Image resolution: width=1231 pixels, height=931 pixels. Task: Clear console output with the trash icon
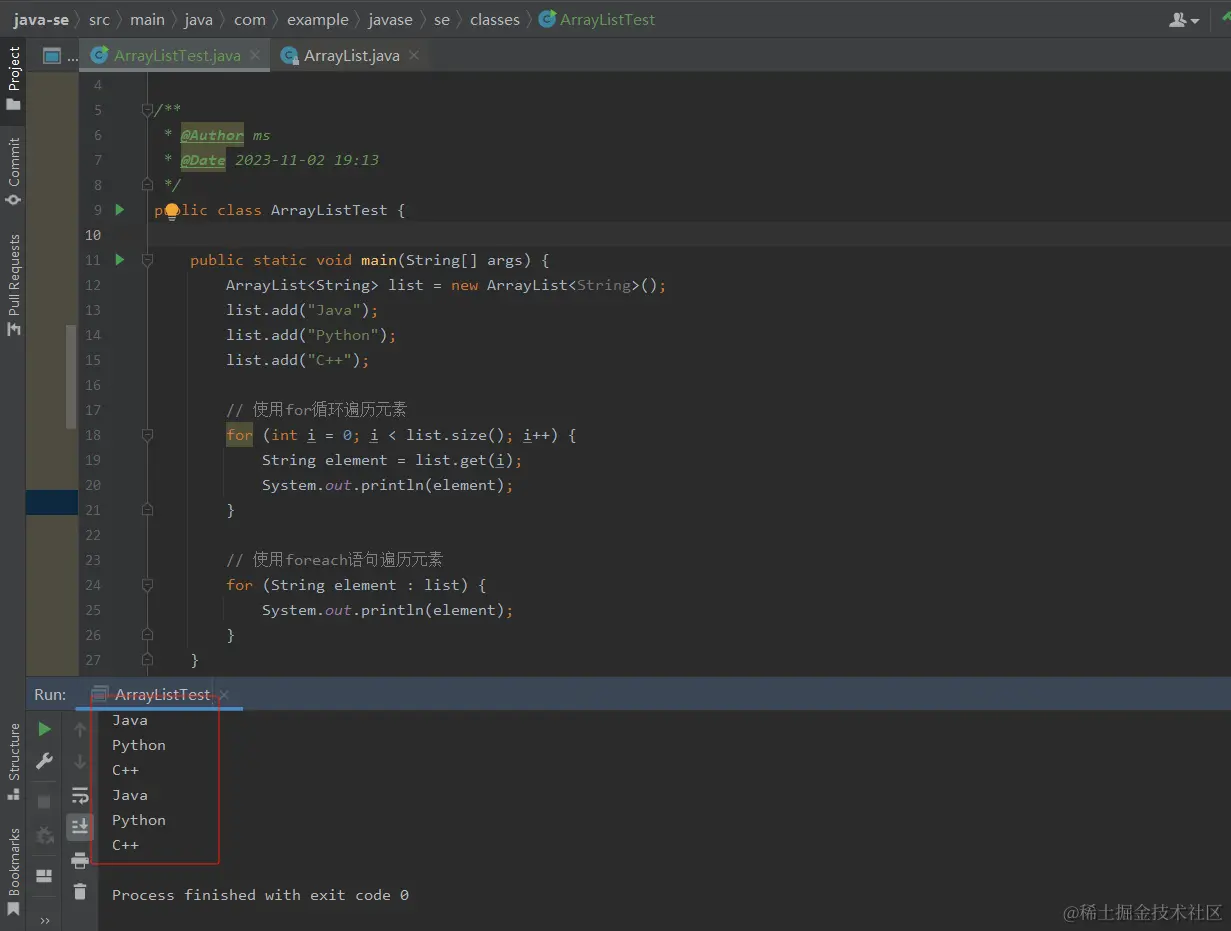[80, 892]
